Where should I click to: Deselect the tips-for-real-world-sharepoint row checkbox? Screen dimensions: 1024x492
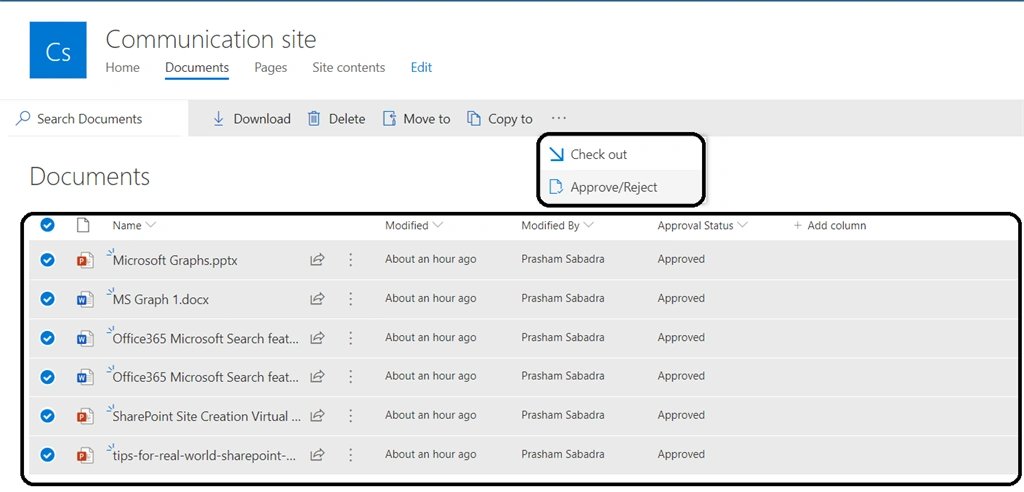(47, 455)
